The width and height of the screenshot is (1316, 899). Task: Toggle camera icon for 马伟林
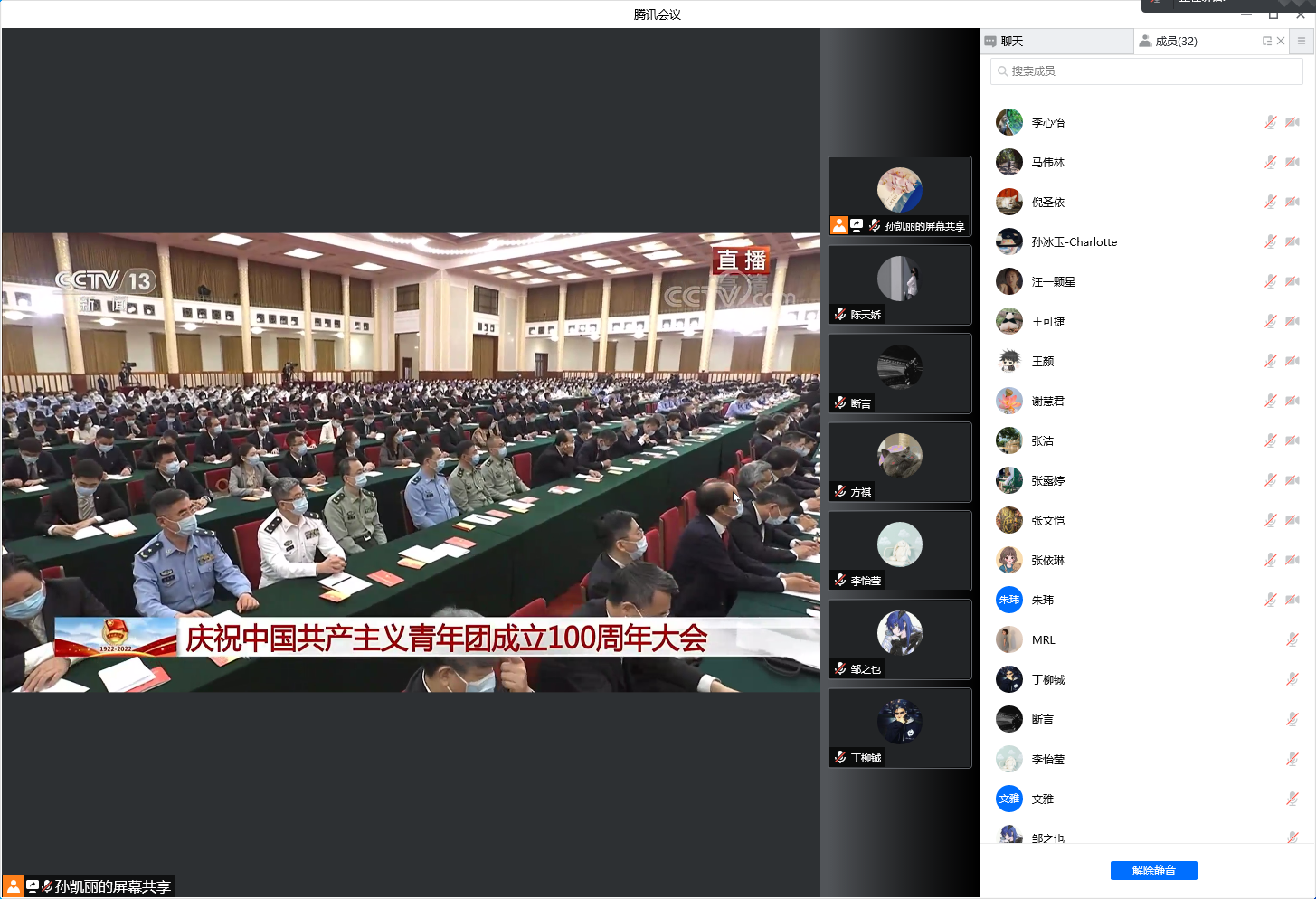(x=1292, y=162)
